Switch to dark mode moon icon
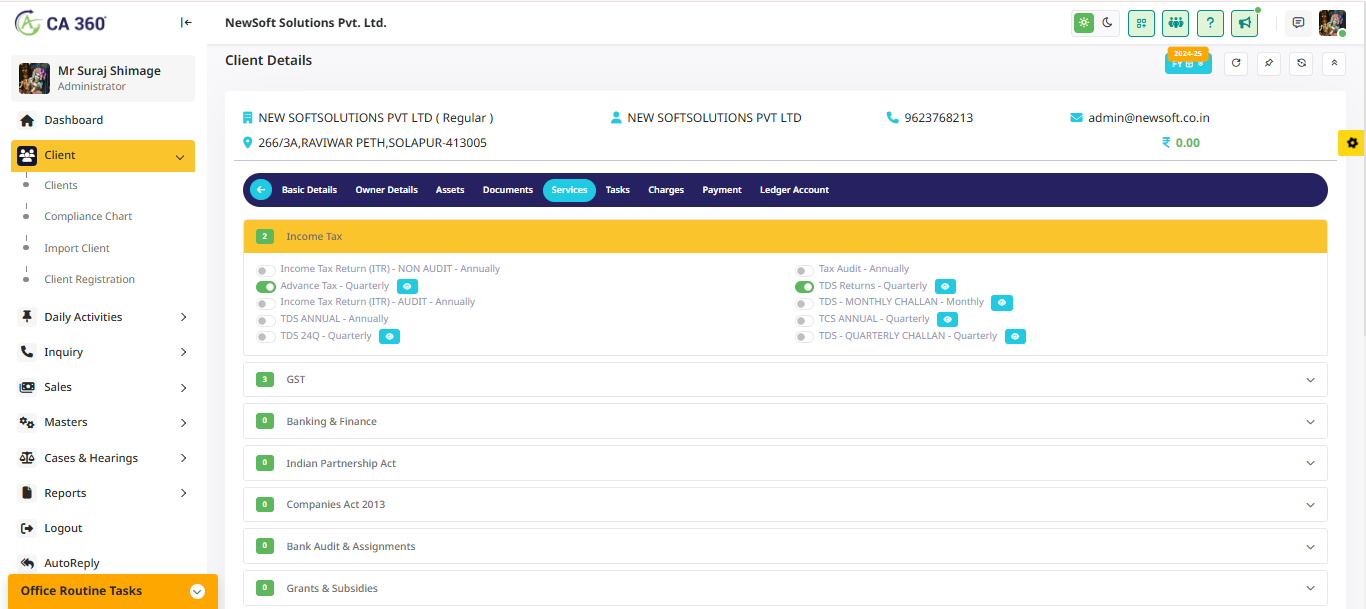Screen dimensions: 1366x609 pos(1107,23)
